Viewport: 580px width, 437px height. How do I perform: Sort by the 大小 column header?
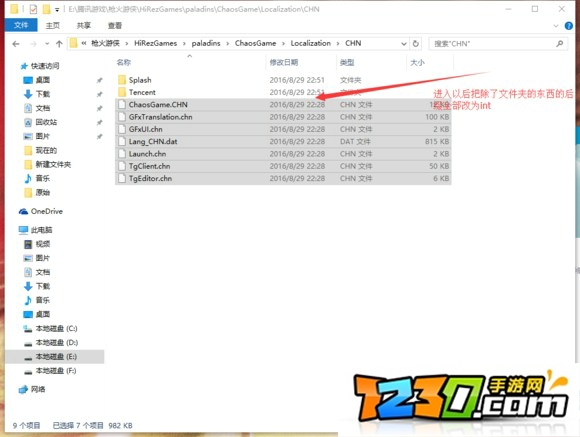click(x=417, y=63)
